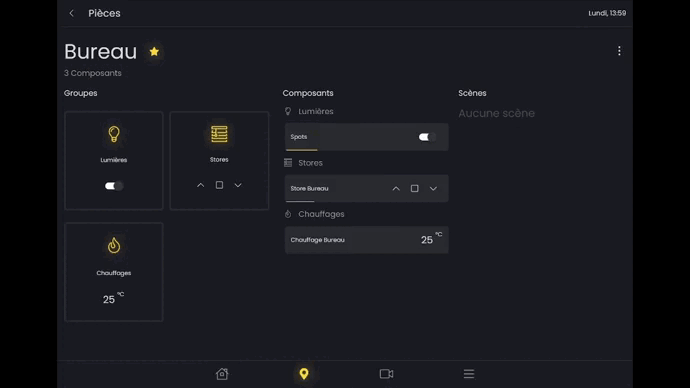Viewport: 690px width, 388px height.
Task: Stop the Store Bureau blind
Action: [x=415, y=188]
